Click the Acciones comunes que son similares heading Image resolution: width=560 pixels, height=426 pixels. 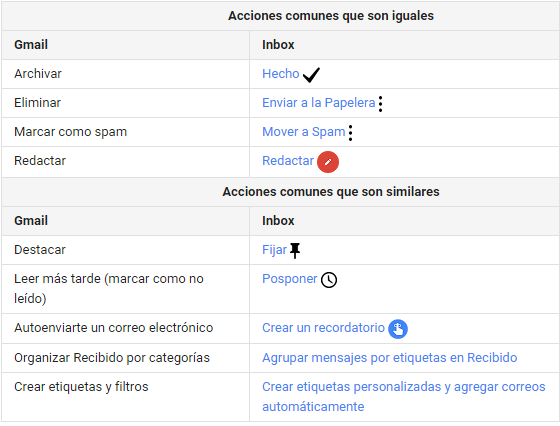click(331, 192)
